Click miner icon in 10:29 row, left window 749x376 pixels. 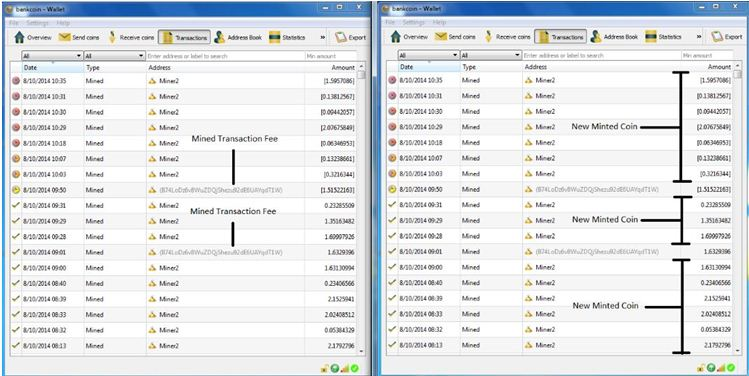pos(152,128)
